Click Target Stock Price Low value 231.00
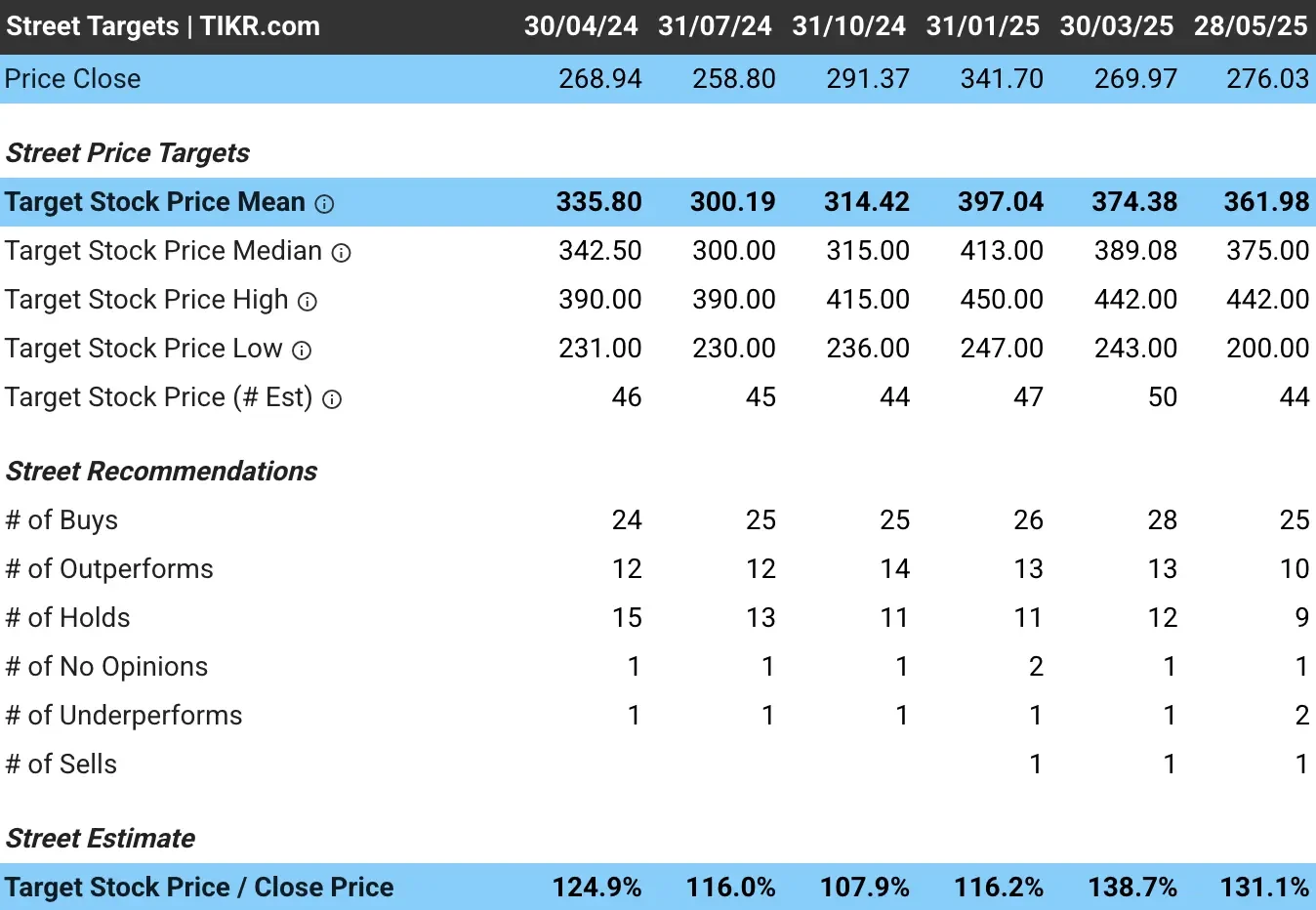 click(x=600, y=349)
